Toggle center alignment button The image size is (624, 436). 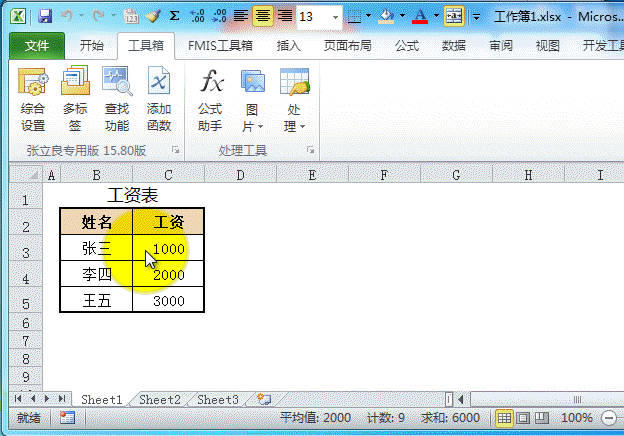(x=263, y=17)
